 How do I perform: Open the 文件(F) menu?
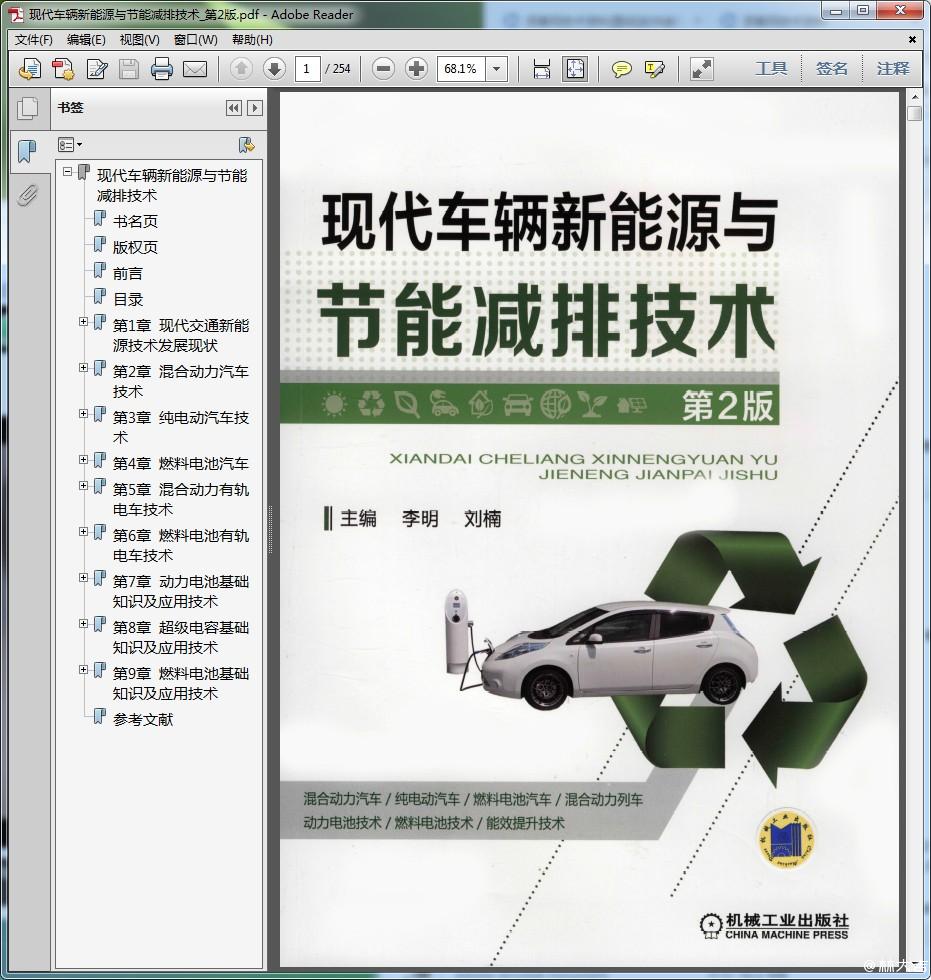(x=34, y=40)
